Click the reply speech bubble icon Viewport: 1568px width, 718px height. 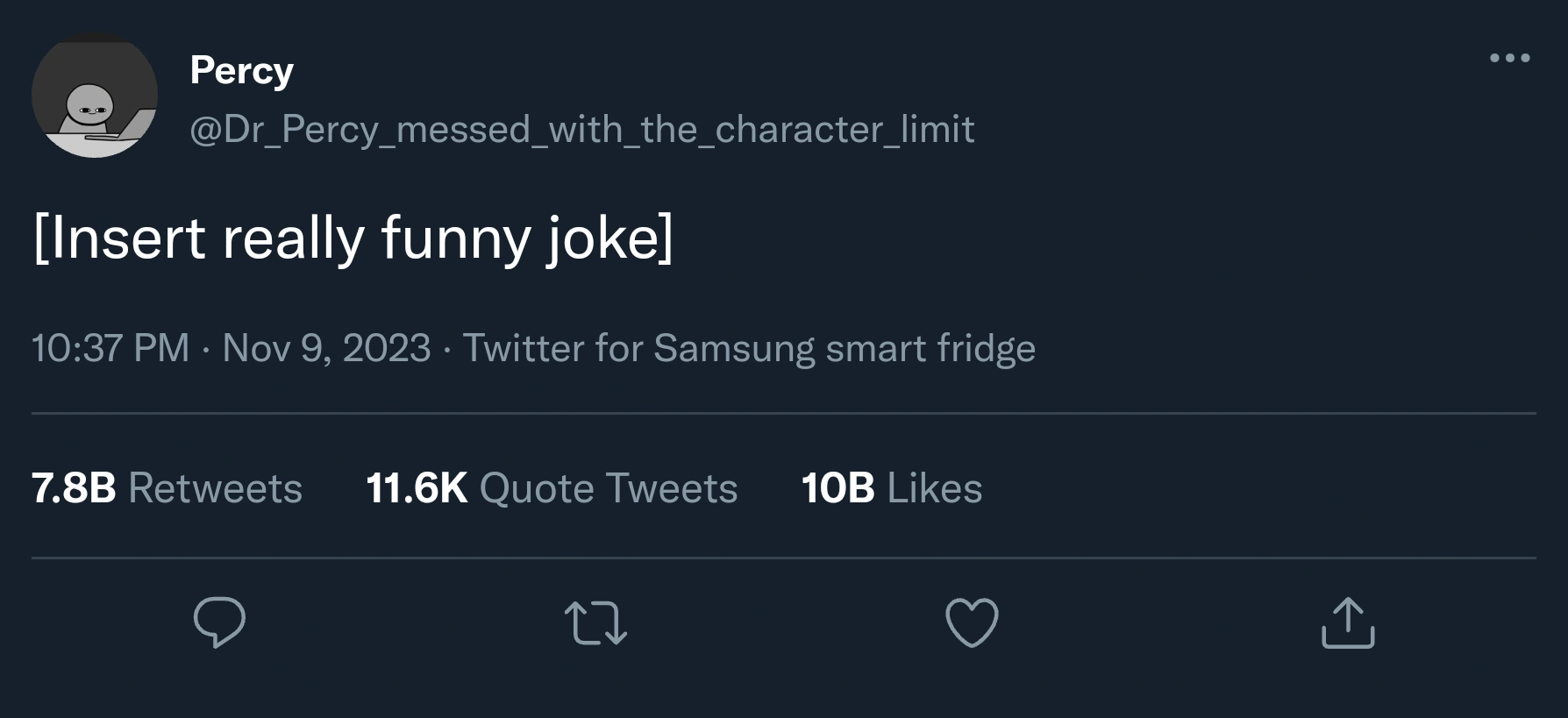[219, 622]
